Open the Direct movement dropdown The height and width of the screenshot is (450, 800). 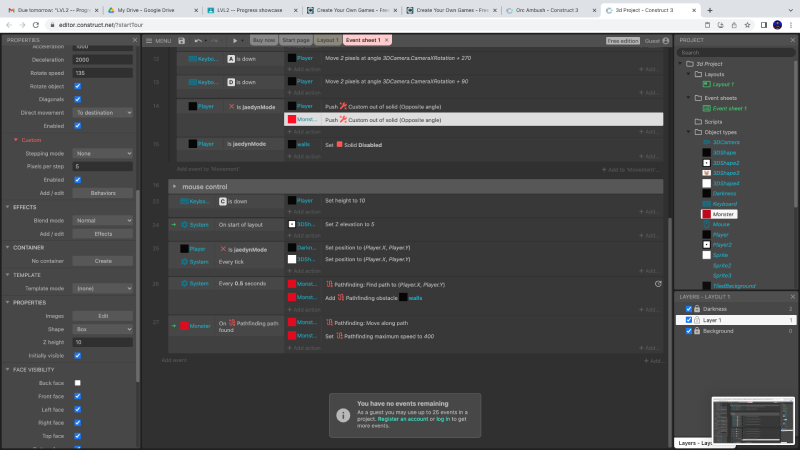[x=104, y=113]
